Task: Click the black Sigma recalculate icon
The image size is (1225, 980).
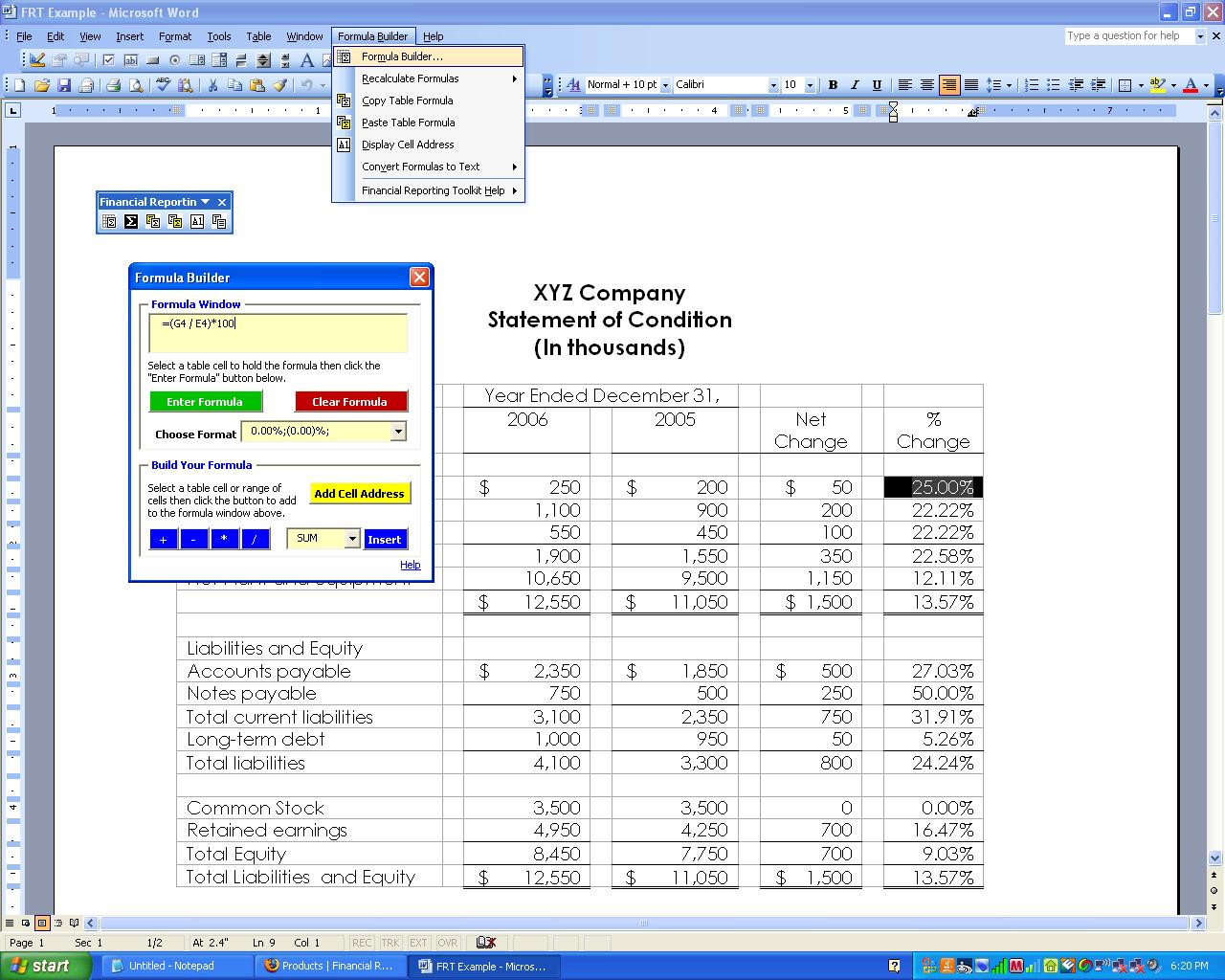Action: coord(131,221)
